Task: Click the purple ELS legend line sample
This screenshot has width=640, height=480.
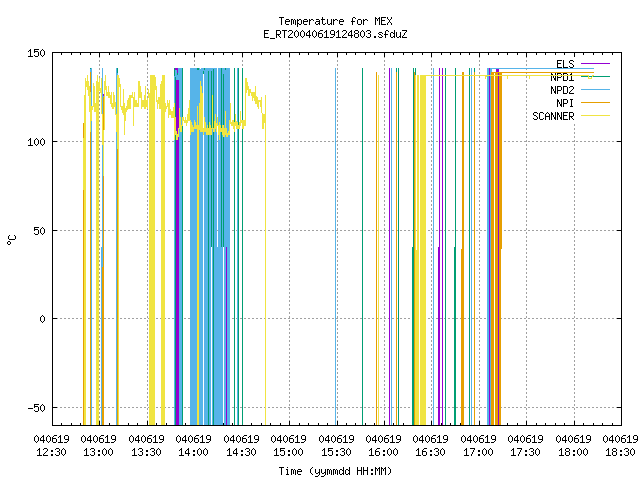Action: point(595,64)
